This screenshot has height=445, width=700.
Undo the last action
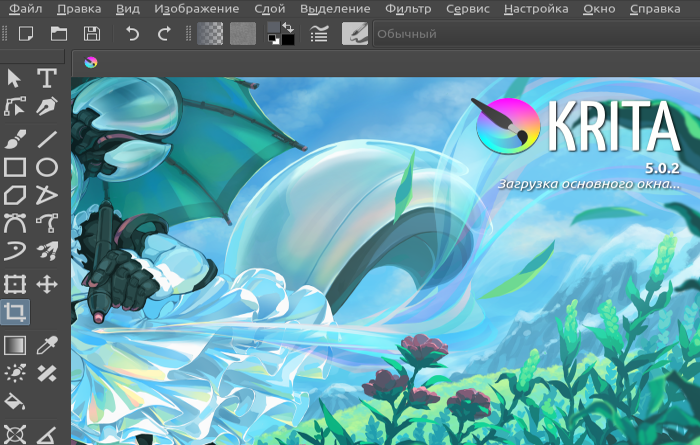click(132, 33)
